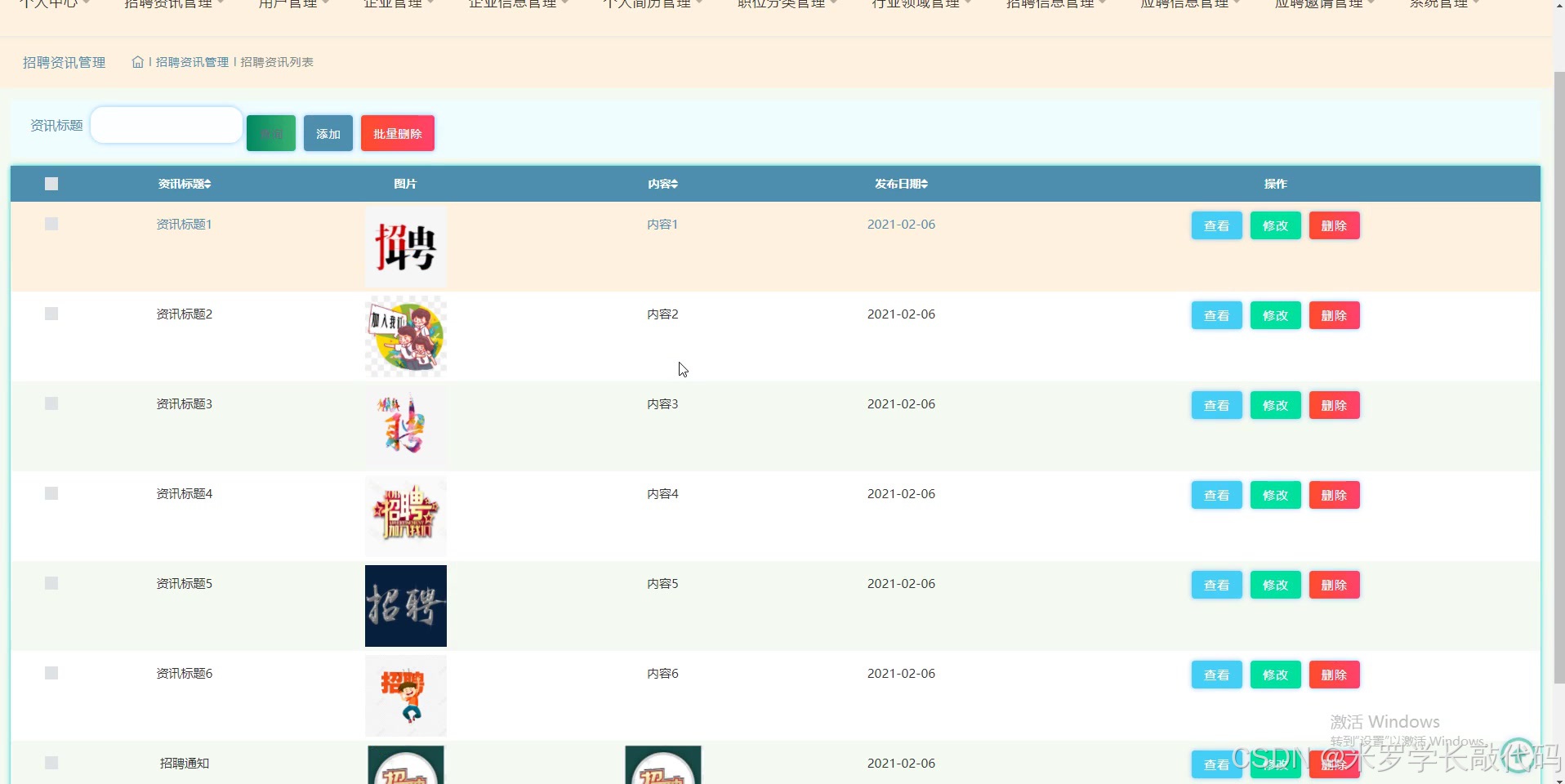This screenshot has height=784, width=1565.
Task: Click 招聘资讯列表 breadcrumb text
Action: point(277,62)
